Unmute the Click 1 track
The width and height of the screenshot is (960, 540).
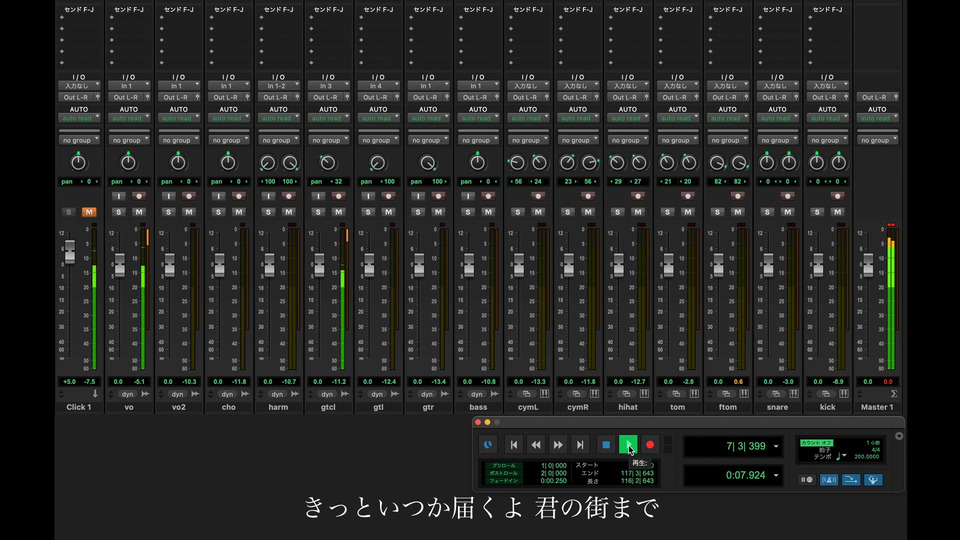88,212
